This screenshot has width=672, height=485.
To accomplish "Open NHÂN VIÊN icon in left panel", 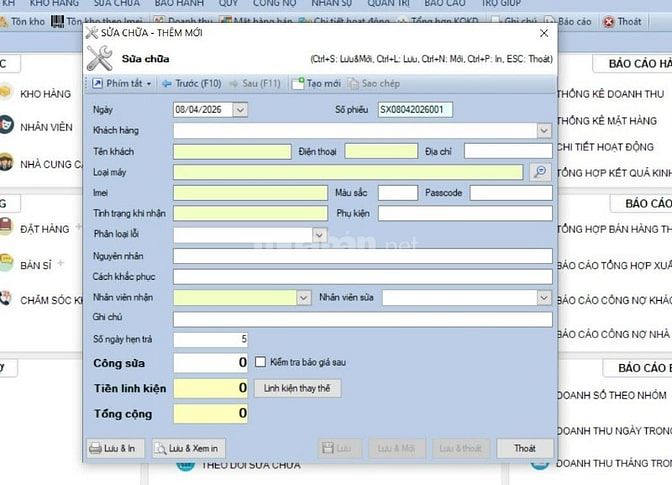I will tap(6, 125).
